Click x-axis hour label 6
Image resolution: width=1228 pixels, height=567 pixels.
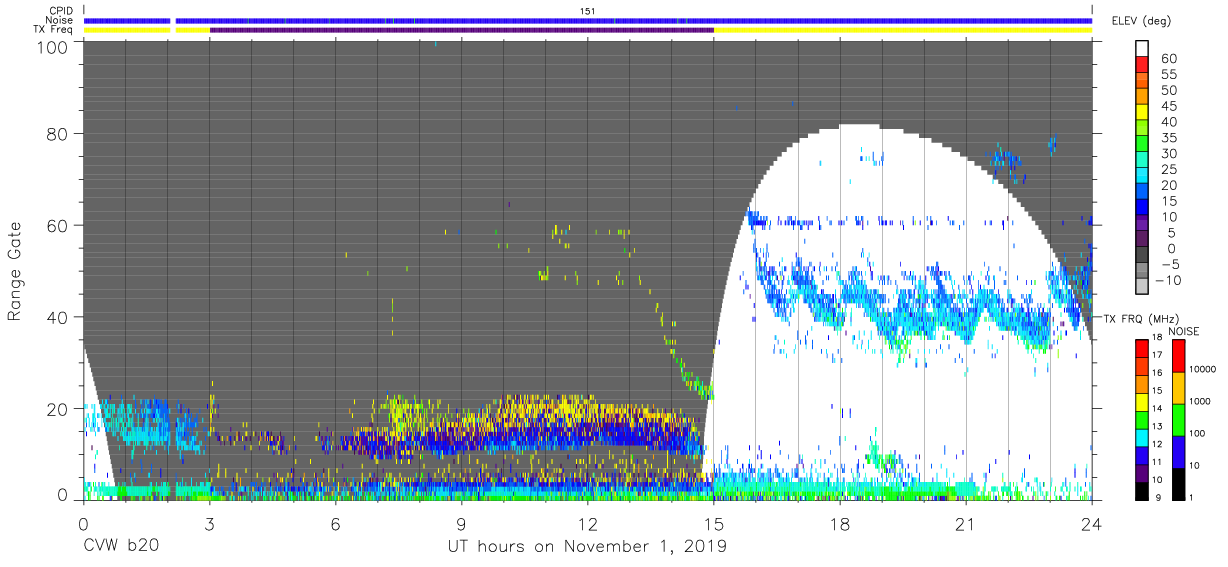coord(335,523)
